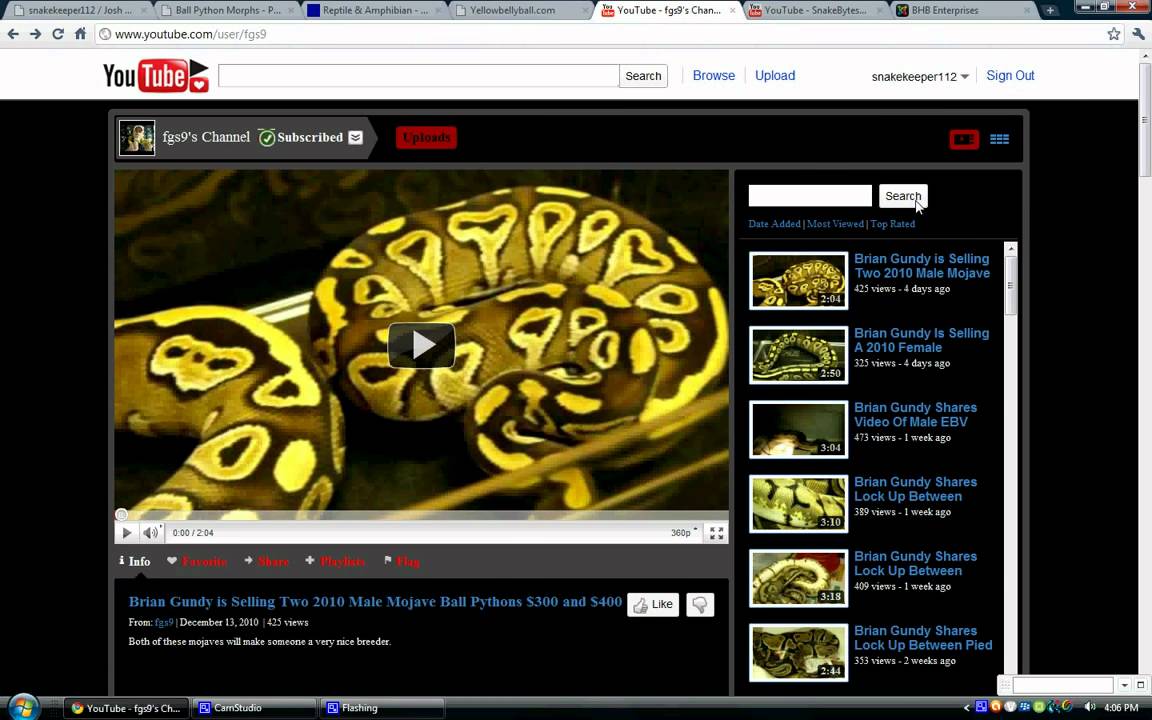Click top YouTube Search button
This screenshot has height=720, width=1152.
pos(643,76)
